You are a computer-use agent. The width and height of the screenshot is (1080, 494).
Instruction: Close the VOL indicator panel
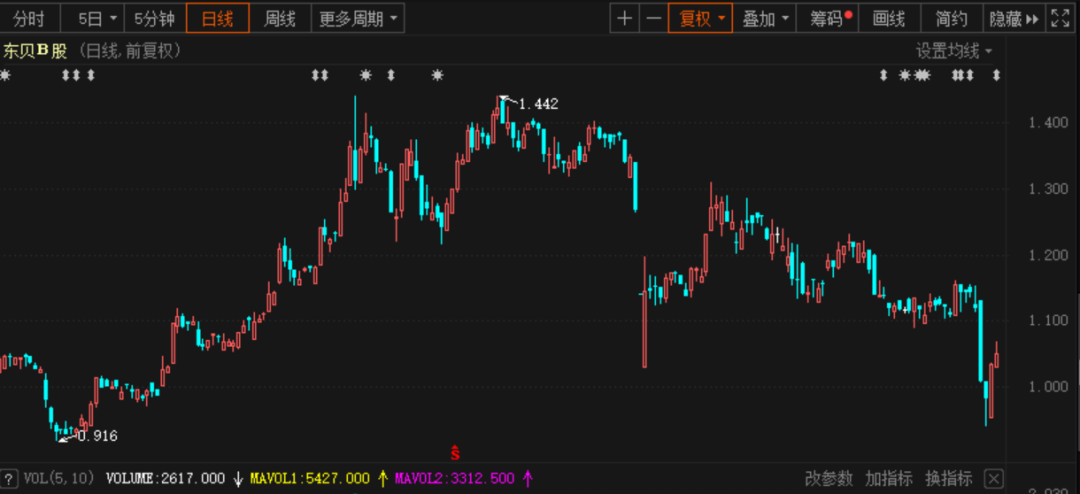[x=993, y=478]
